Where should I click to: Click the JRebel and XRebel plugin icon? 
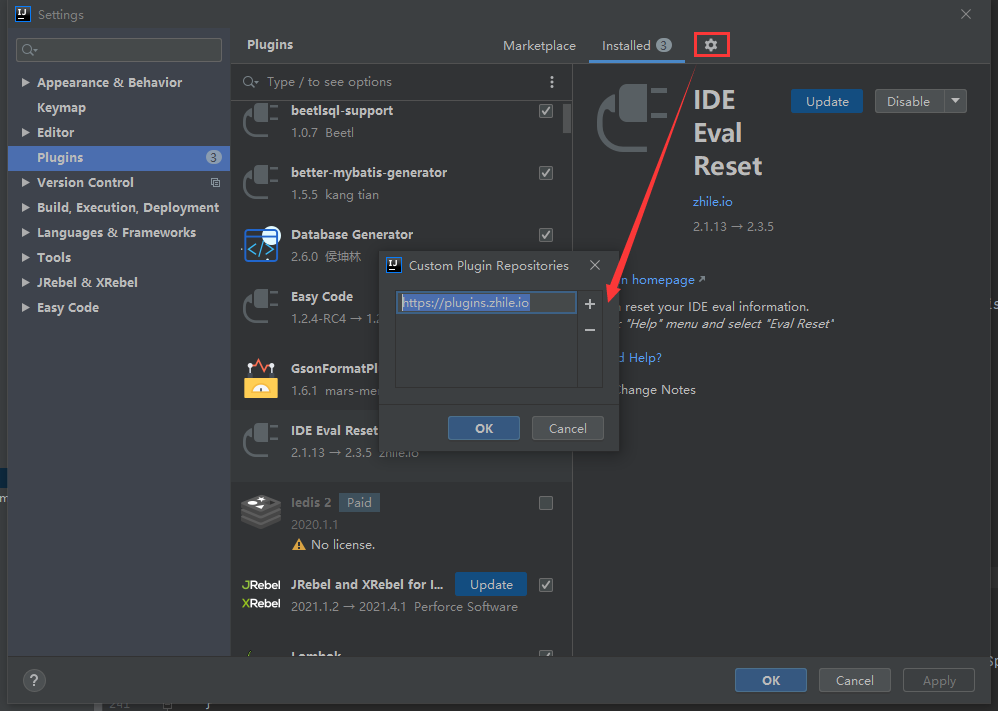tap(261, 593)
